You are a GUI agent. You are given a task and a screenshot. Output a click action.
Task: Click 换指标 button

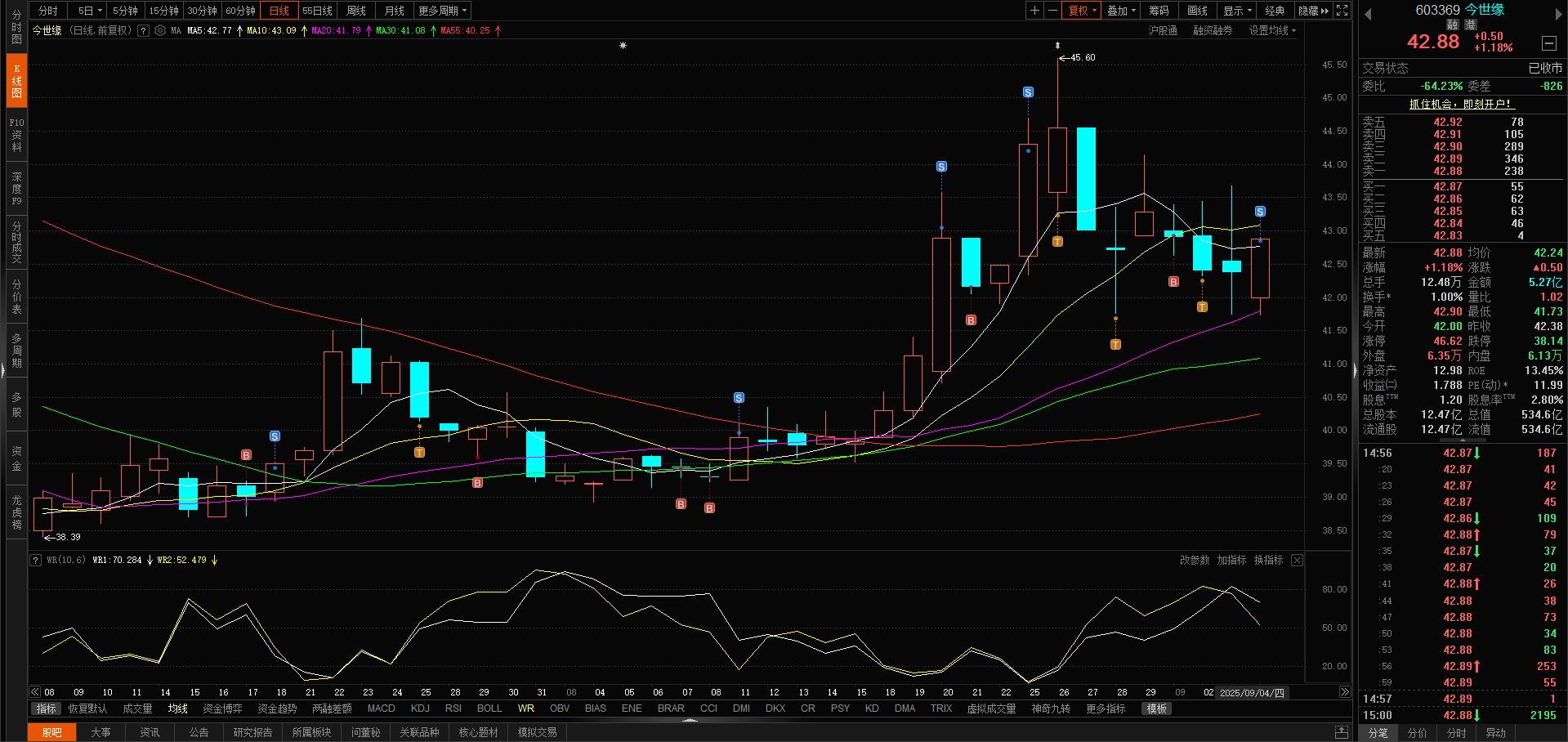coord(1268,560)
